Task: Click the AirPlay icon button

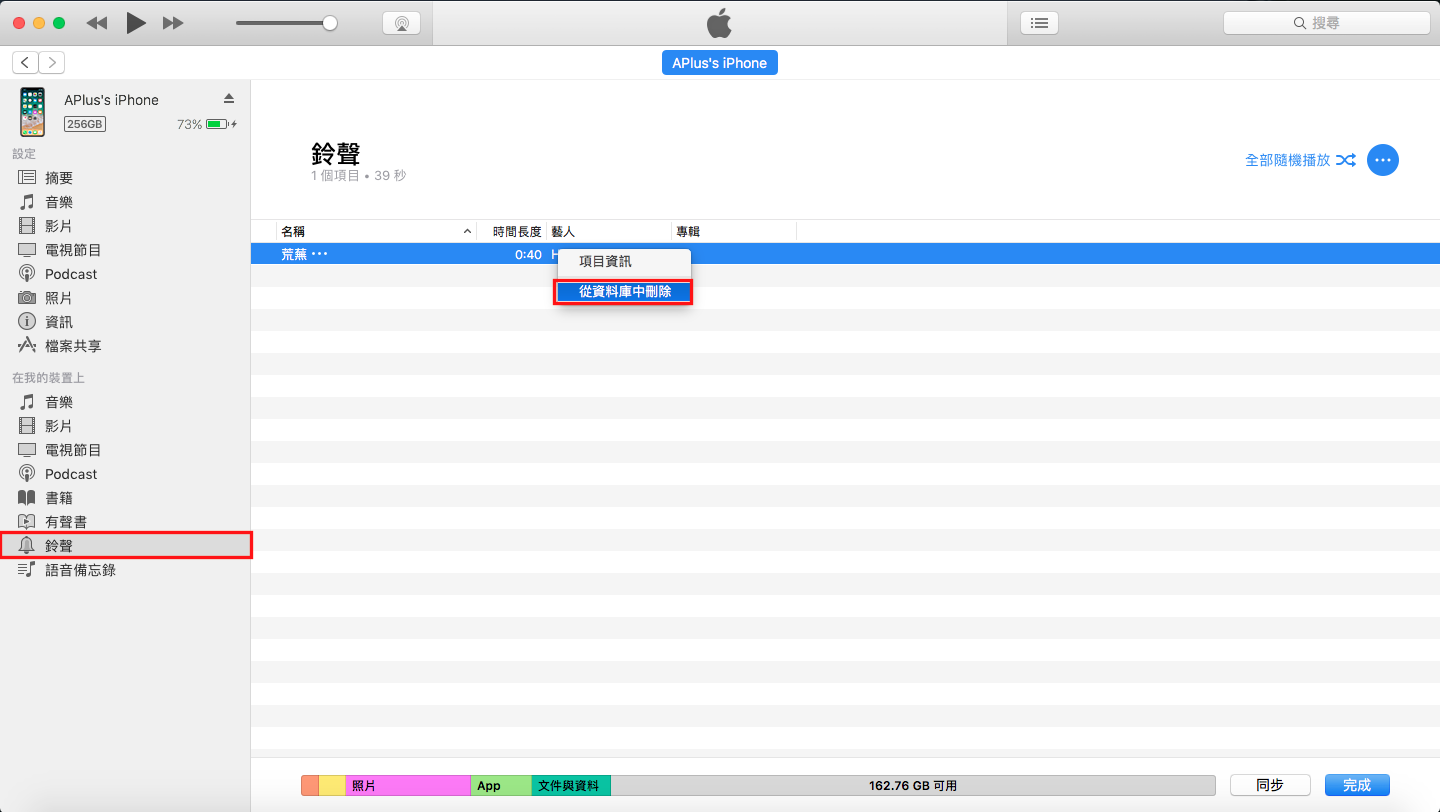Action: coord(401,23)
